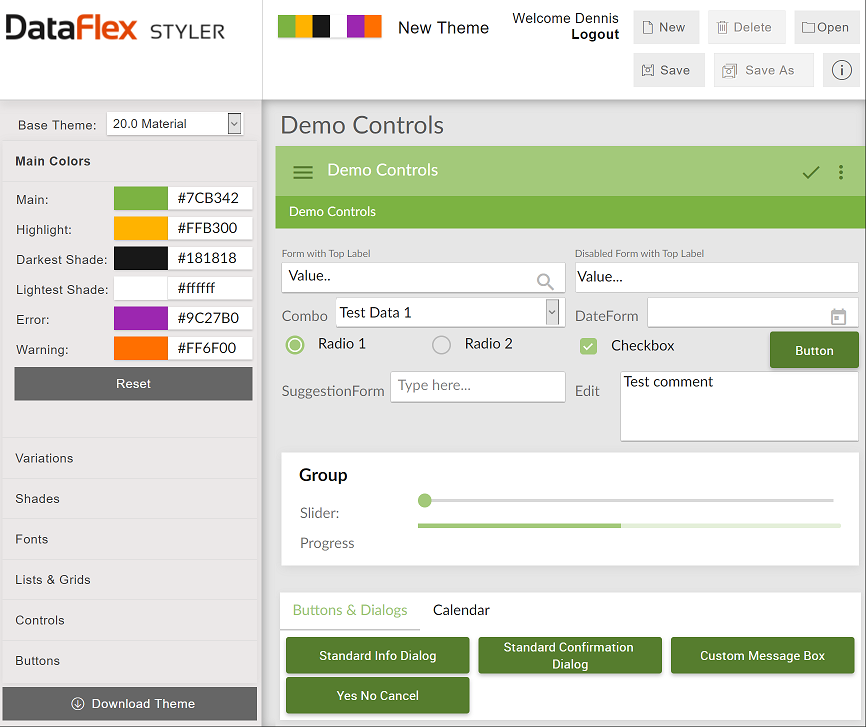Save the current theme
The width and height of the screenshot is (866, 727).
pyautogui.click(x=669, y=70)
